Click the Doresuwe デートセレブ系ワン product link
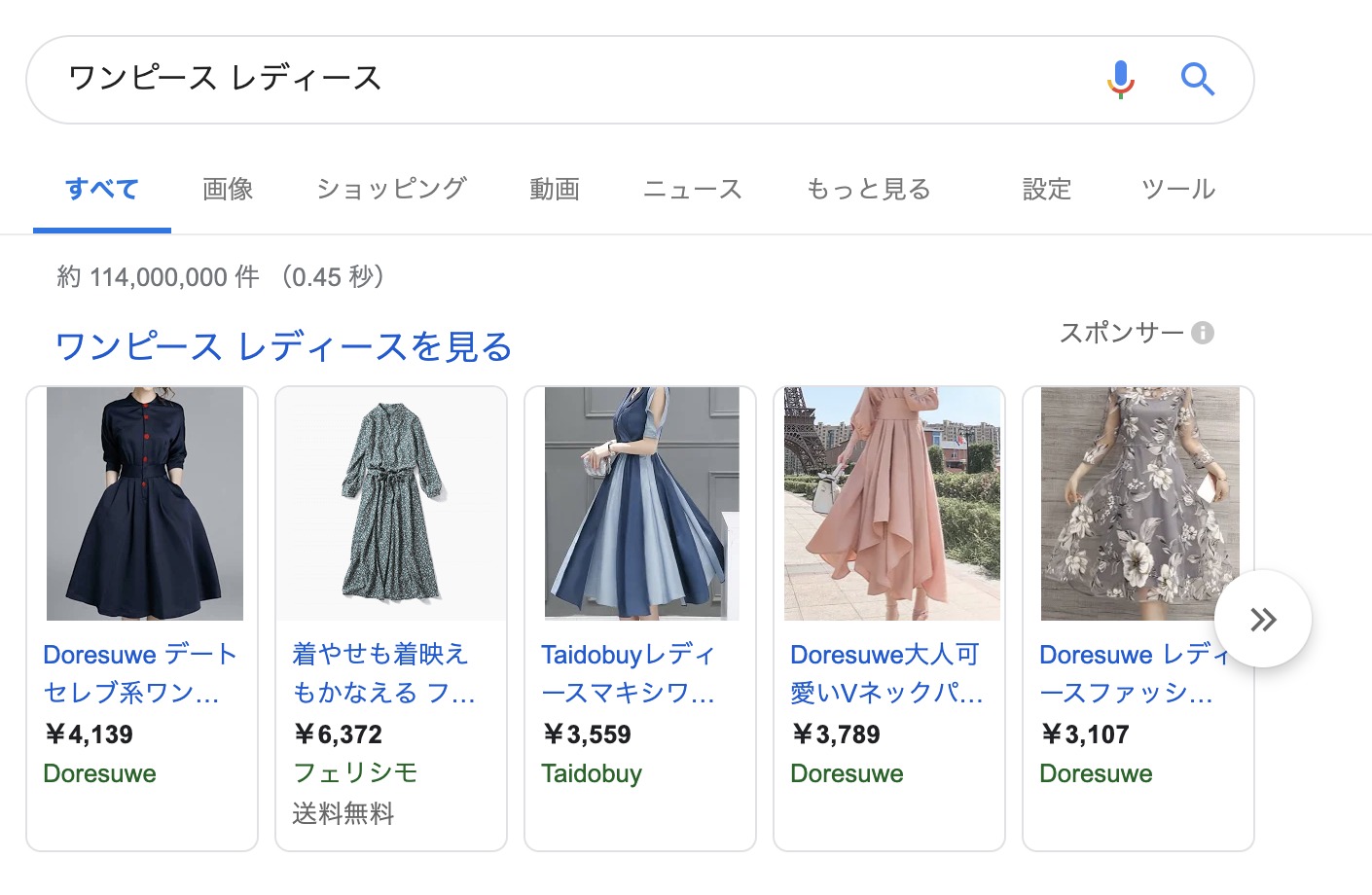Image resolution: width=1372 pixels, height=895 pixels. 139,673
